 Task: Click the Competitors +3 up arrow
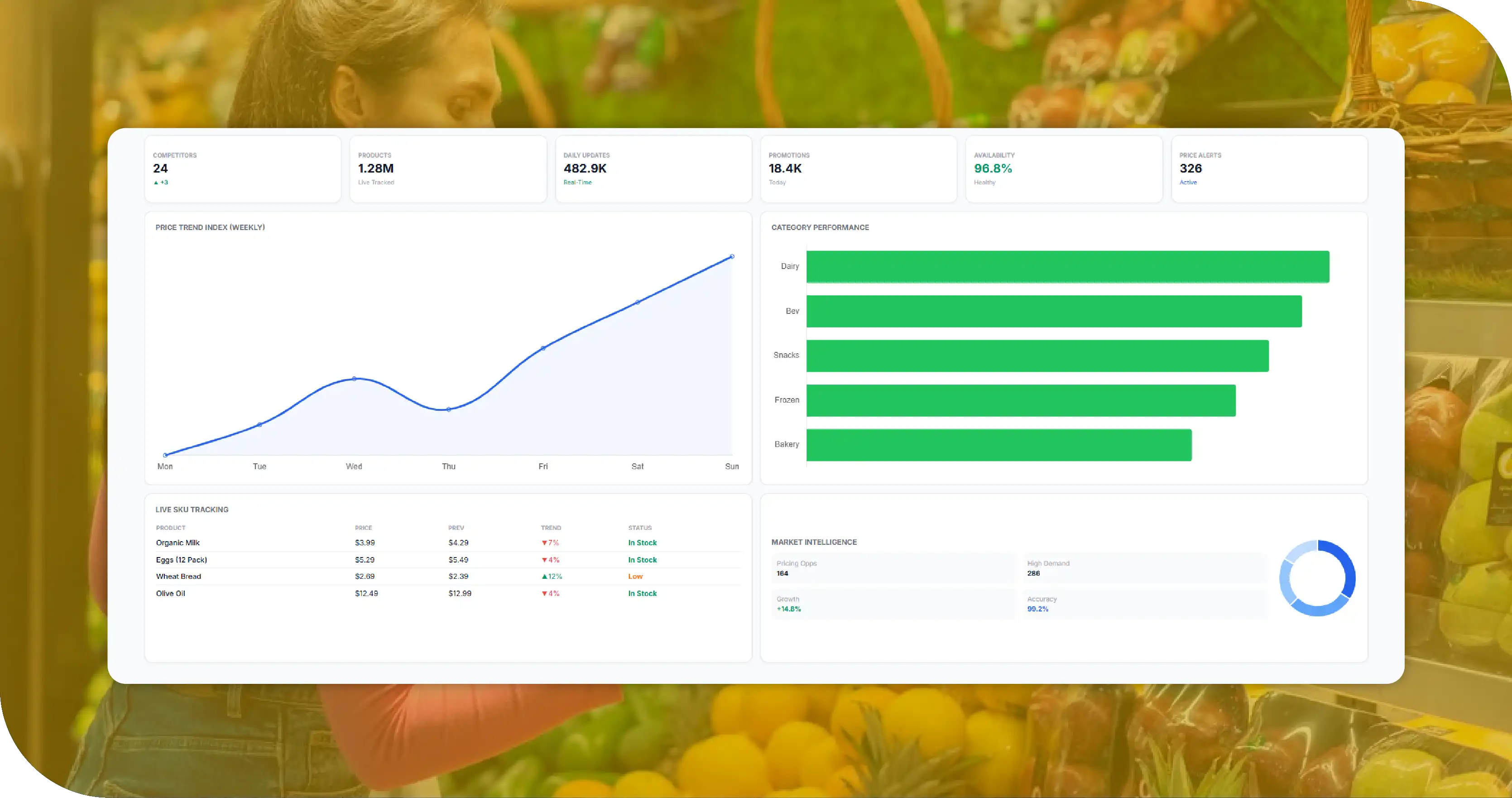click(156, 183)
